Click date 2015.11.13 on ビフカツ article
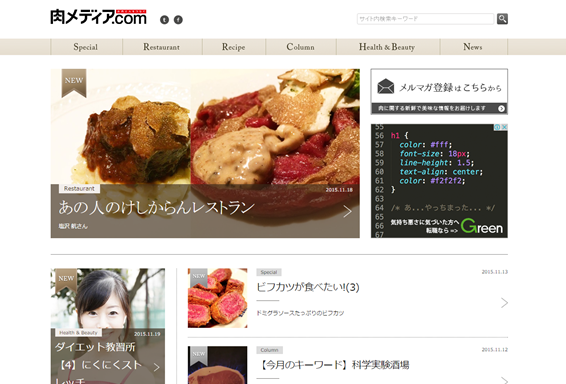The height and width of the screenshot is (384, 566). (x=495, y=272)
